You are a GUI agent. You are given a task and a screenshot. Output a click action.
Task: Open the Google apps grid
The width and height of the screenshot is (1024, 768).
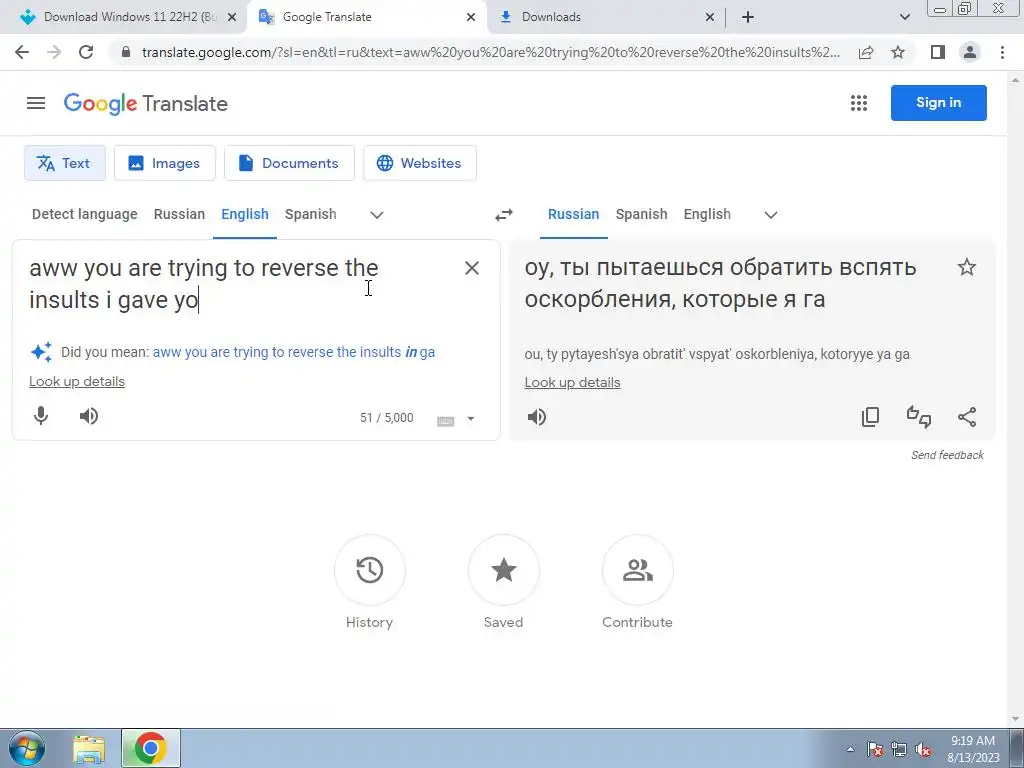coord(859,103)
